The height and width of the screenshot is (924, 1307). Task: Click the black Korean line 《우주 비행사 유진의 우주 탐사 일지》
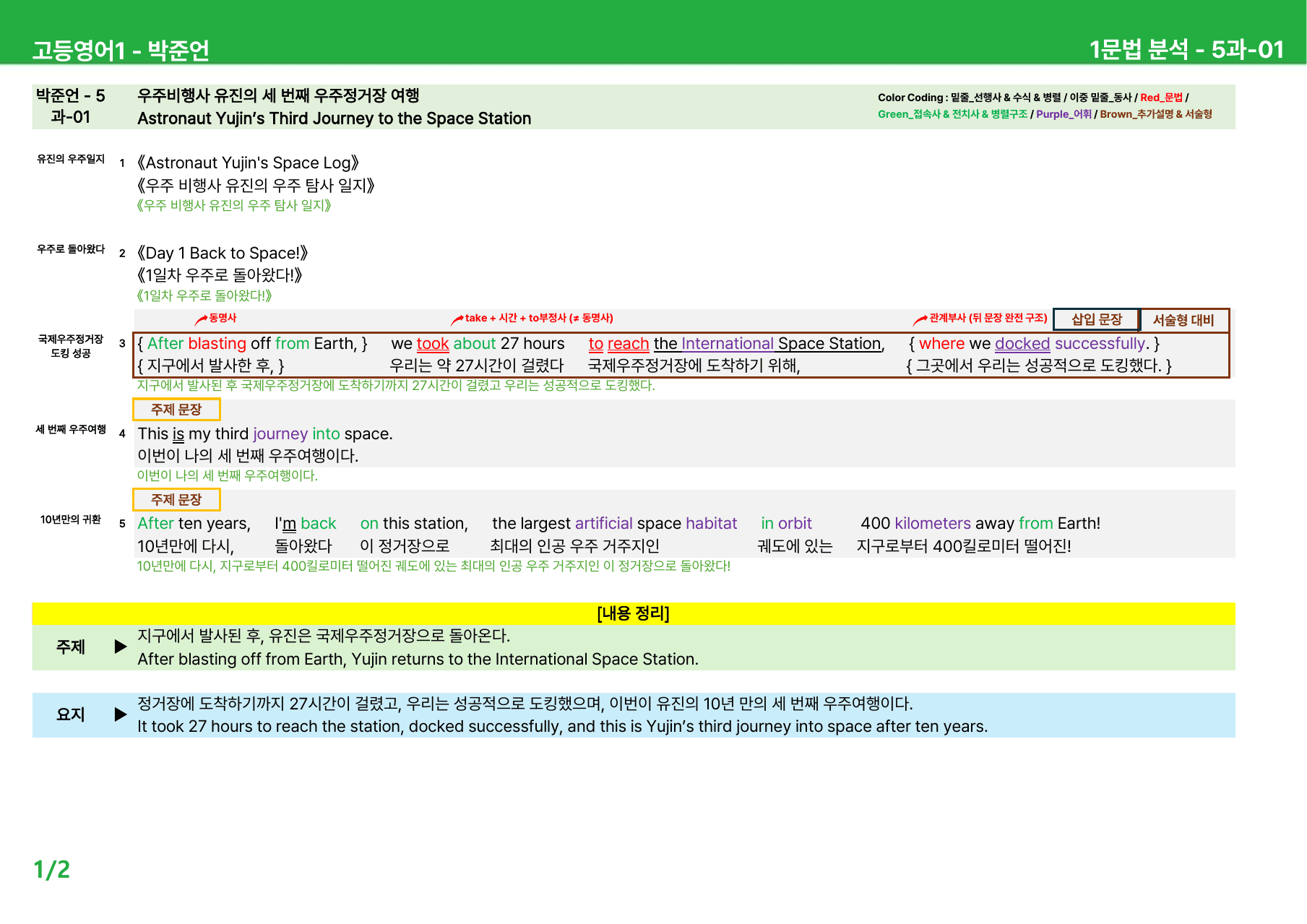256,185
